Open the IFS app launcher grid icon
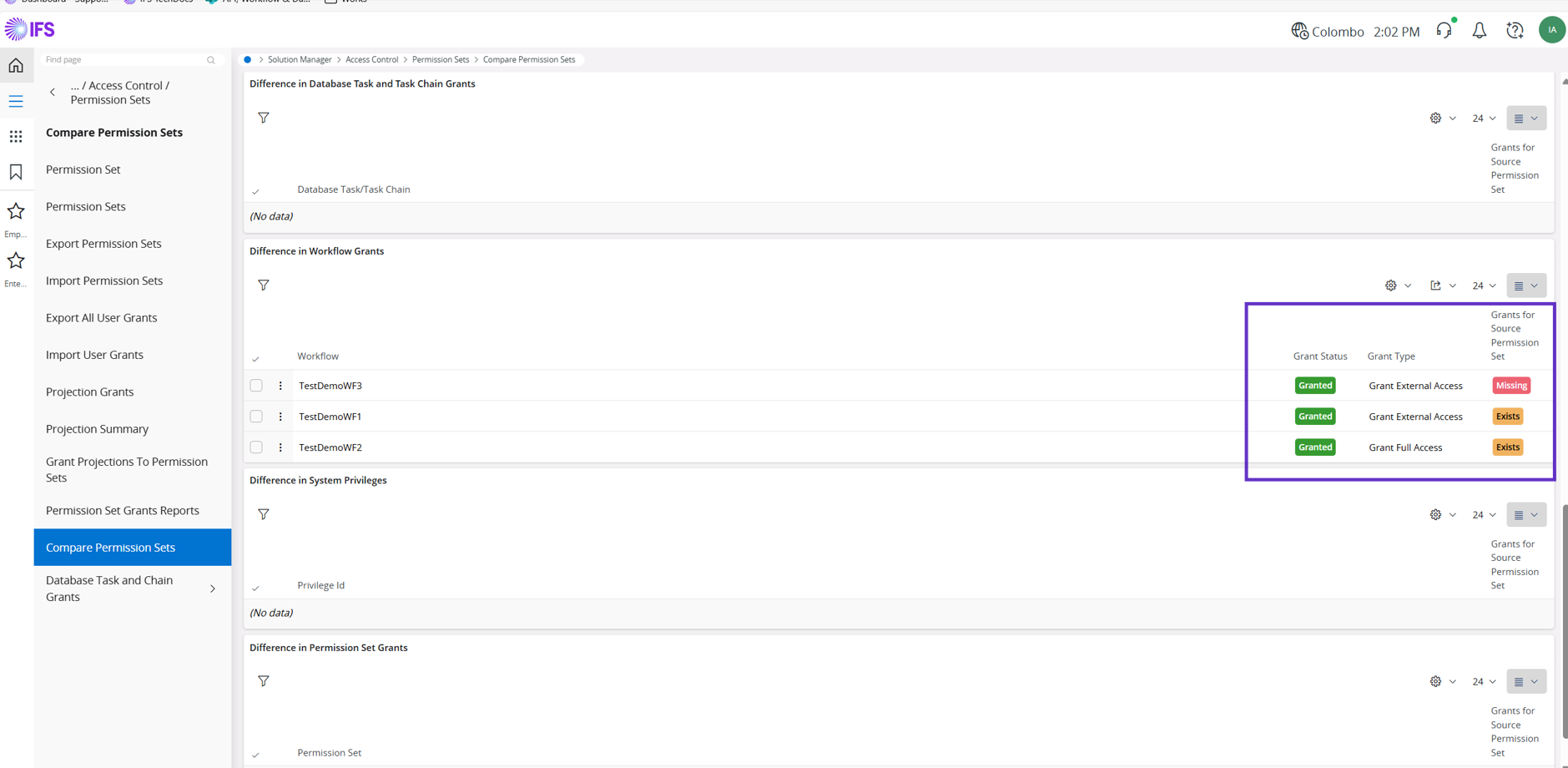The width and height of the screenshot is (1568, 768). coord(16,136)
